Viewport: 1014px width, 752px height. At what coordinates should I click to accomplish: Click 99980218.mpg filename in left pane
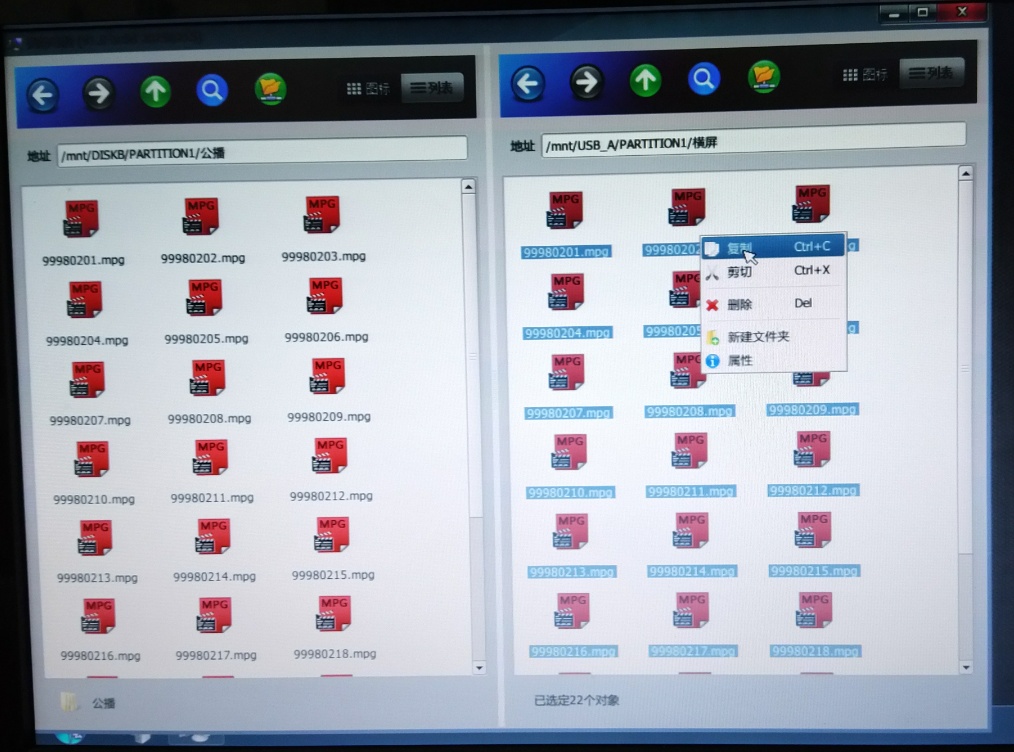pyautogui.click(x=334, y=654)
